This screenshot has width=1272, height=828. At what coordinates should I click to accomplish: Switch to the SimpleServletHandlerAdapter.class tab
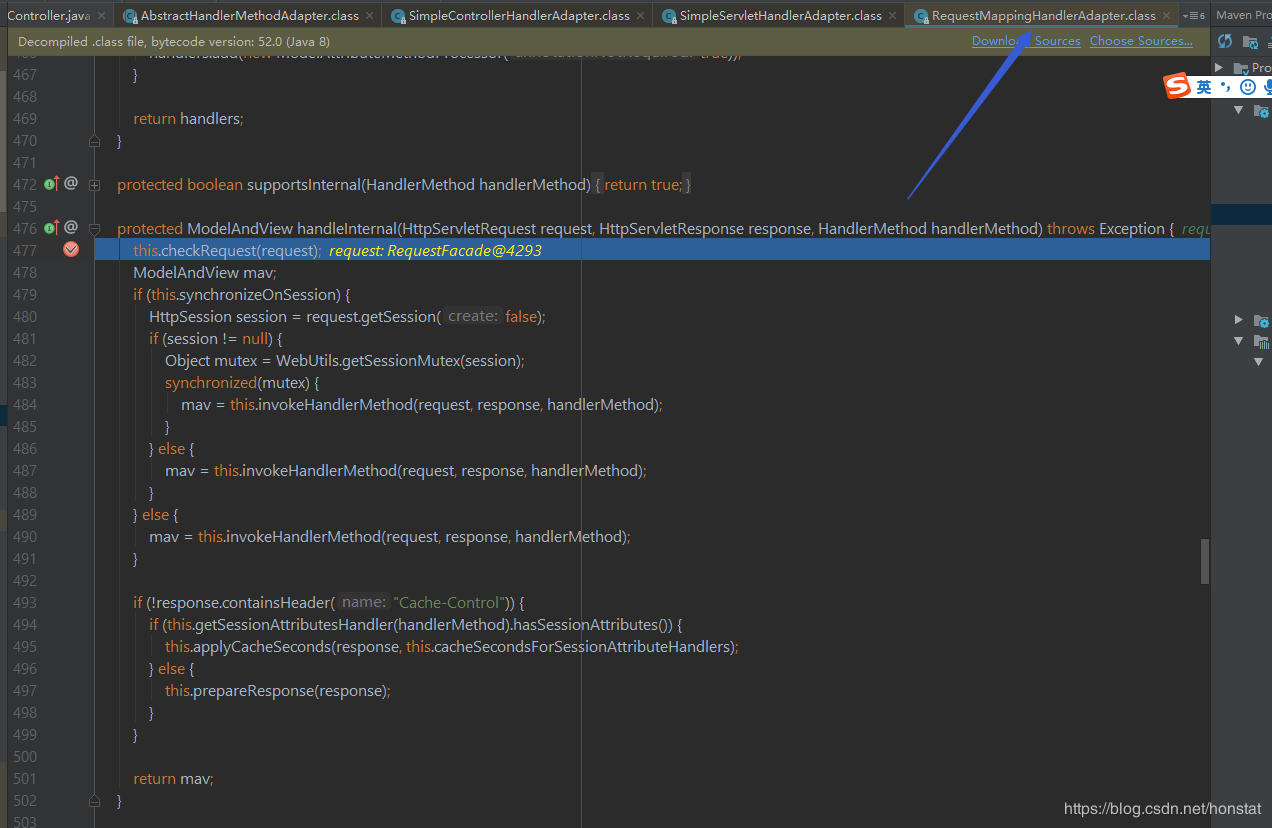pos(780,16)
